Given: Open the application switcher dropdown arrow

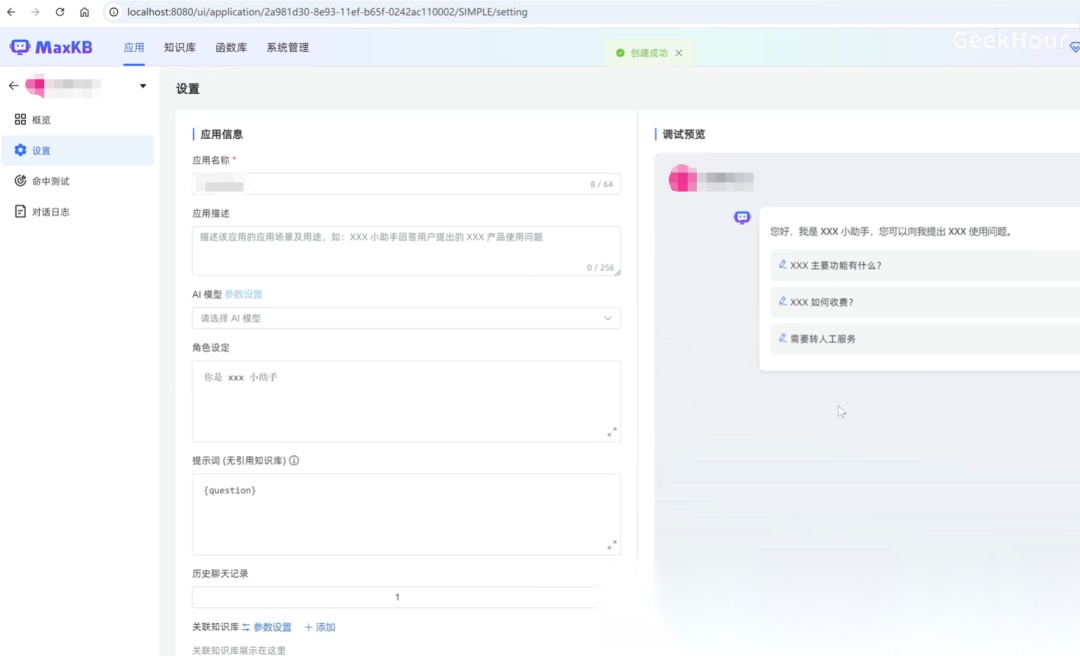Looking at the screenshot, I should click(143, 86).
